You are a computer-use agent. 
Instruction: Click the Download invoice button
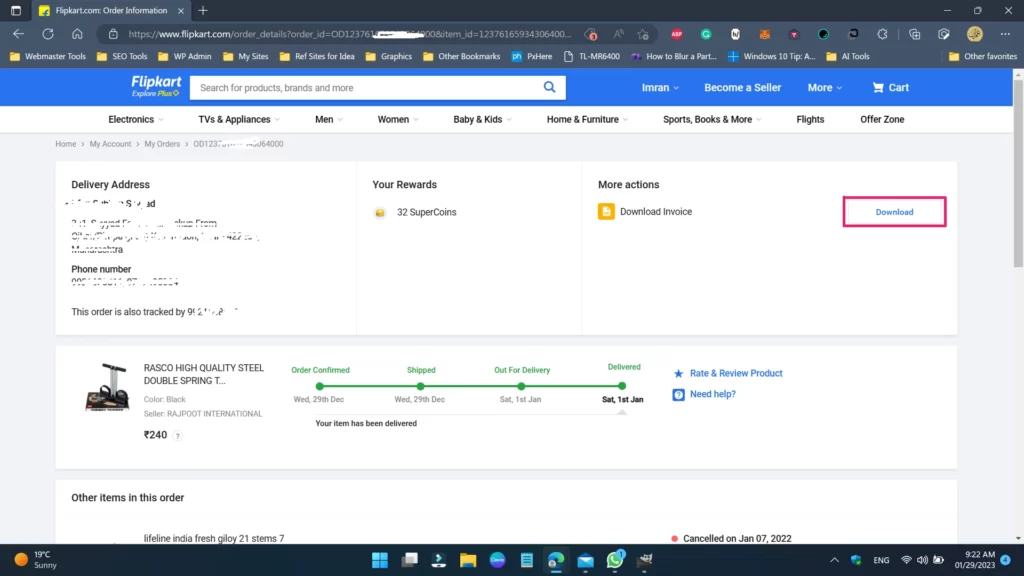point(894,212)
